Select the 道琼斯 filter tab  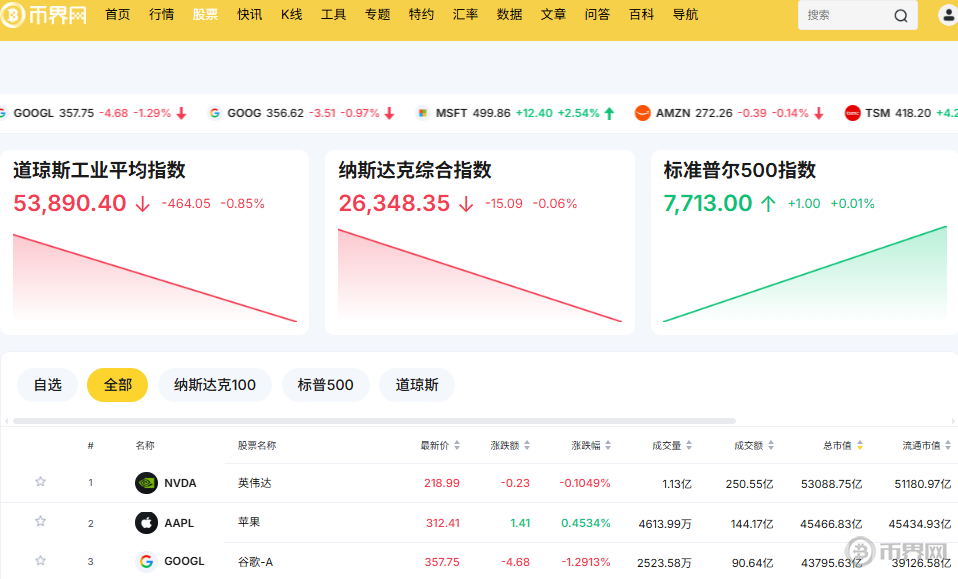click(417, 385)
